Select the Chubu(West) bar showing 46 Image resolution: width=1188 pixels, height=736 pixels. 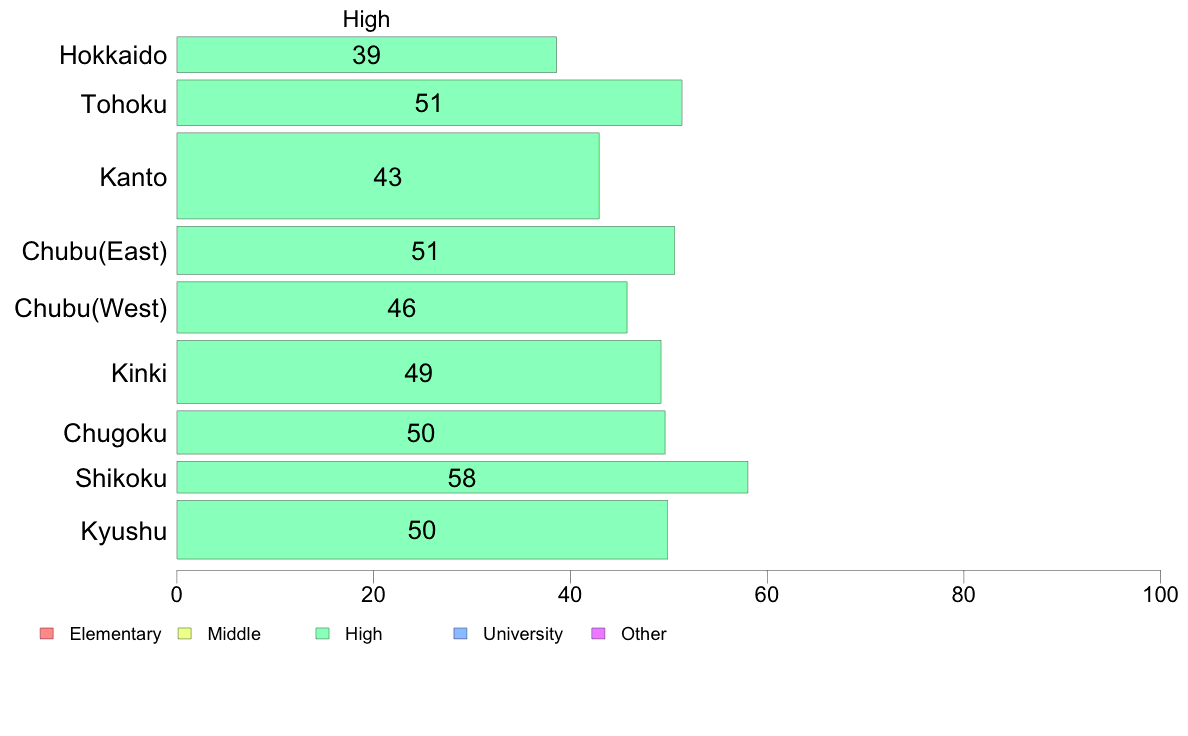click(402, 307)
